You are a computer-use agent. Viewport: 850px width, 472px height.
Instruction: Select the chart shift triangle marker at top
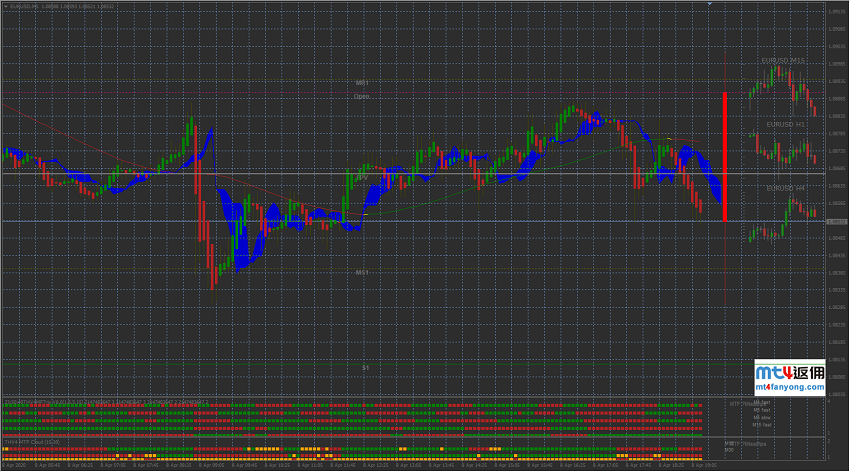(x=709, y=4)
